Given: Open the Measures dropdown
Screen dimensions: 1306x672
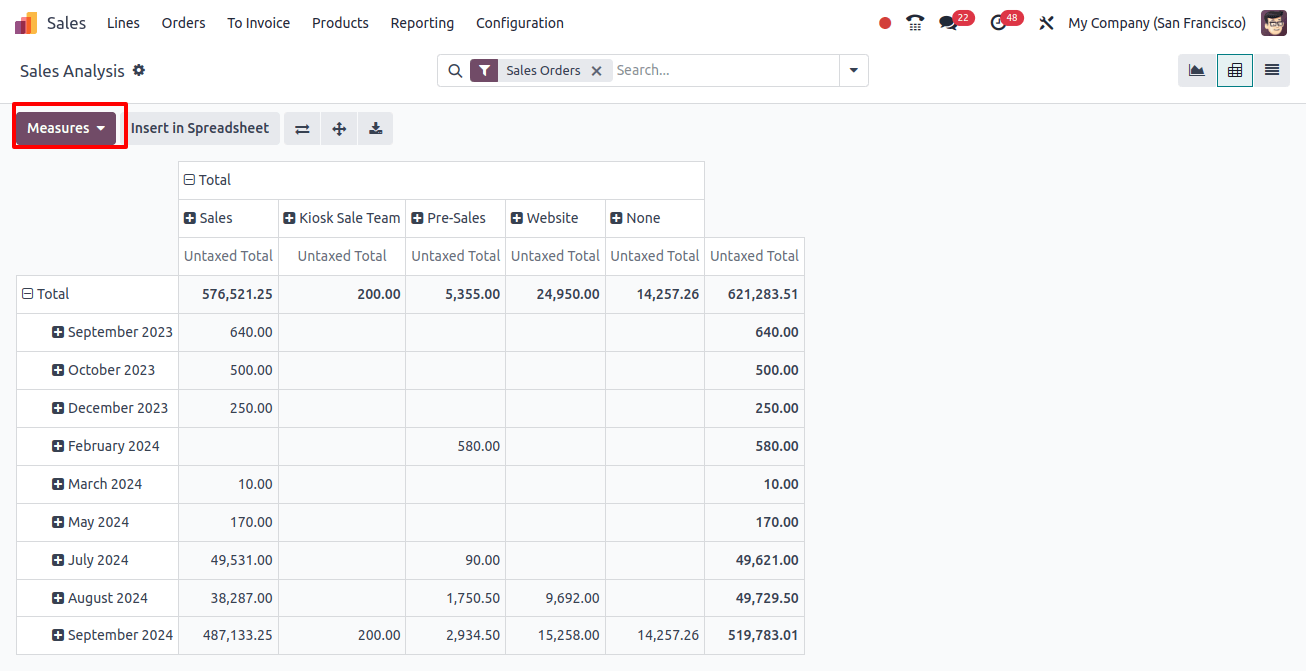Looking at the screenshot, I should click(x=66, y=128).
